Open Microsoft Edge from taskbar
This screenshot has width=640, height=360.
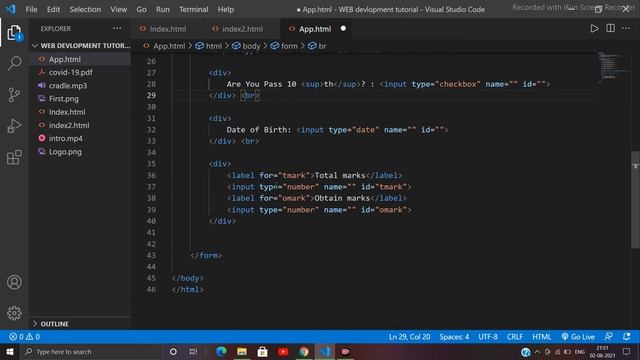(221, 351)
